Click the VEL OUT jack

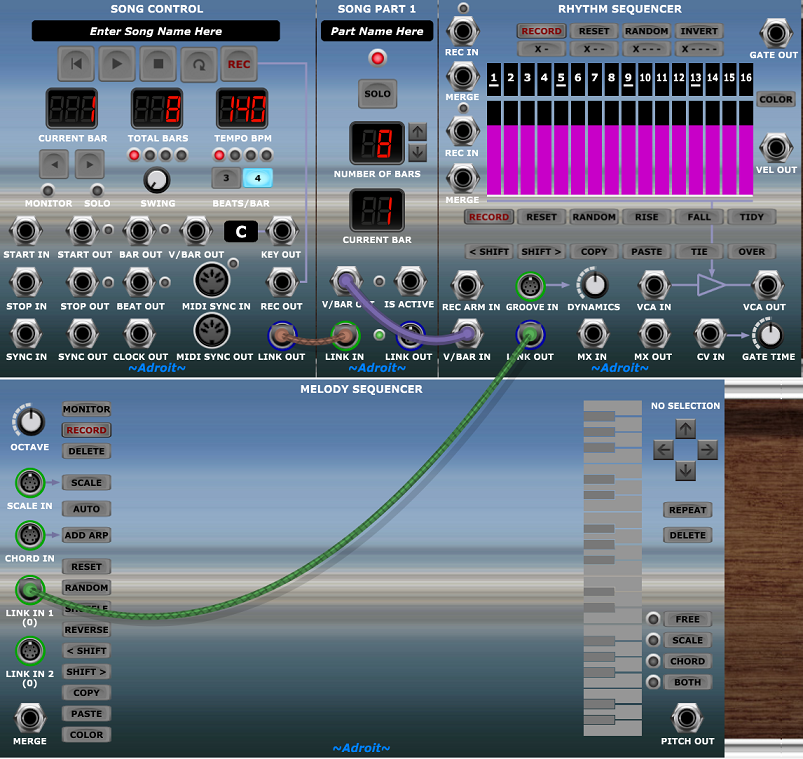pyautogui.click(x=776, y=148)
